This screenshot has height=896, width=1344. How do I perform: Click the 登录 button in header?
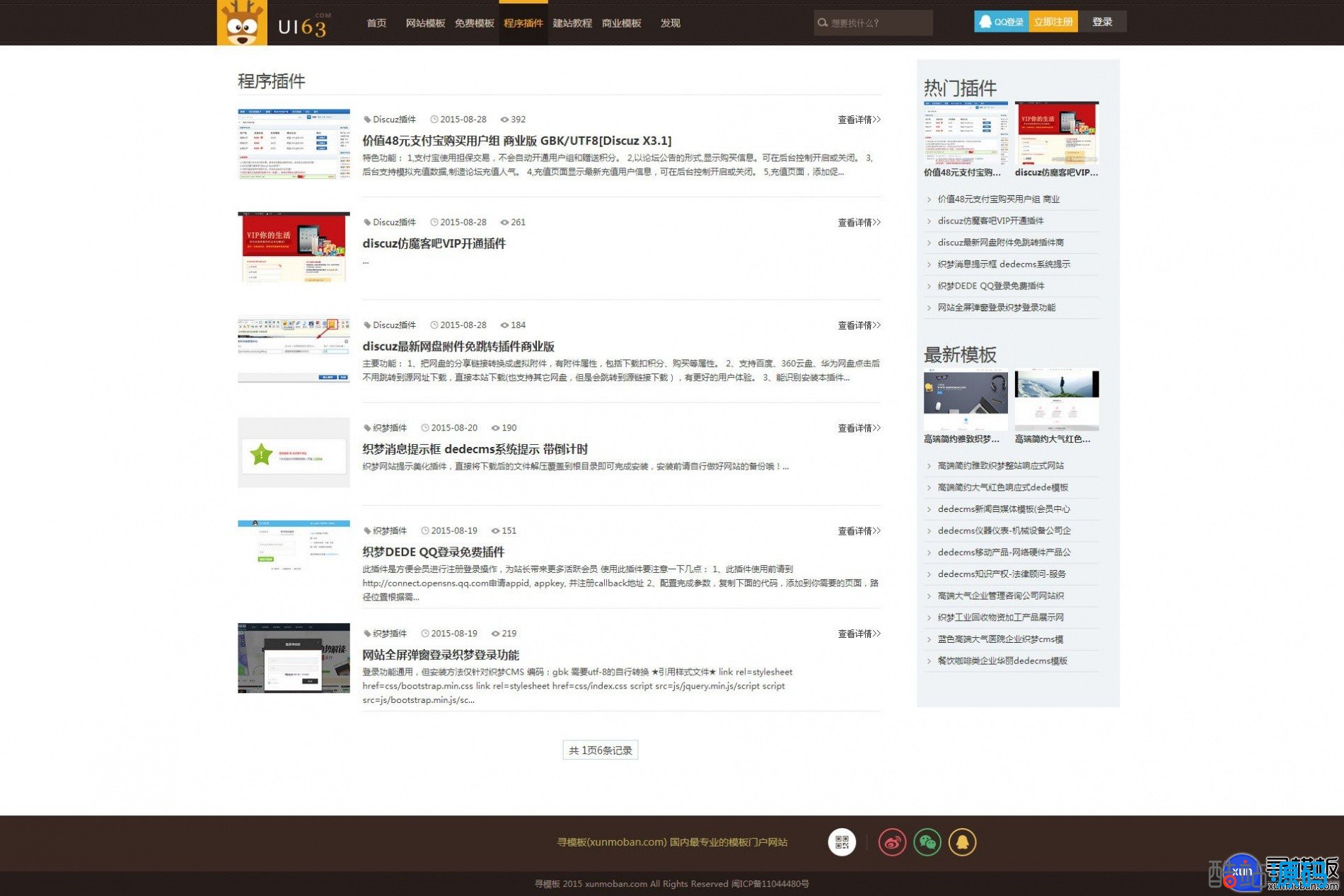click(1102, 22)
